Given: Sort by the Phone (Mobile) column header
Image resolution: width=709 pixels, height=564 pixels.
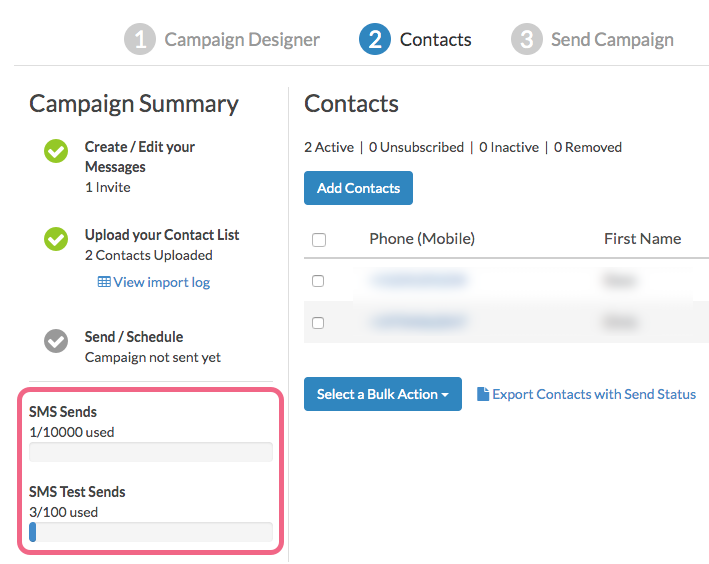Looking at the screenshot, I should click(x=422, y=238).
